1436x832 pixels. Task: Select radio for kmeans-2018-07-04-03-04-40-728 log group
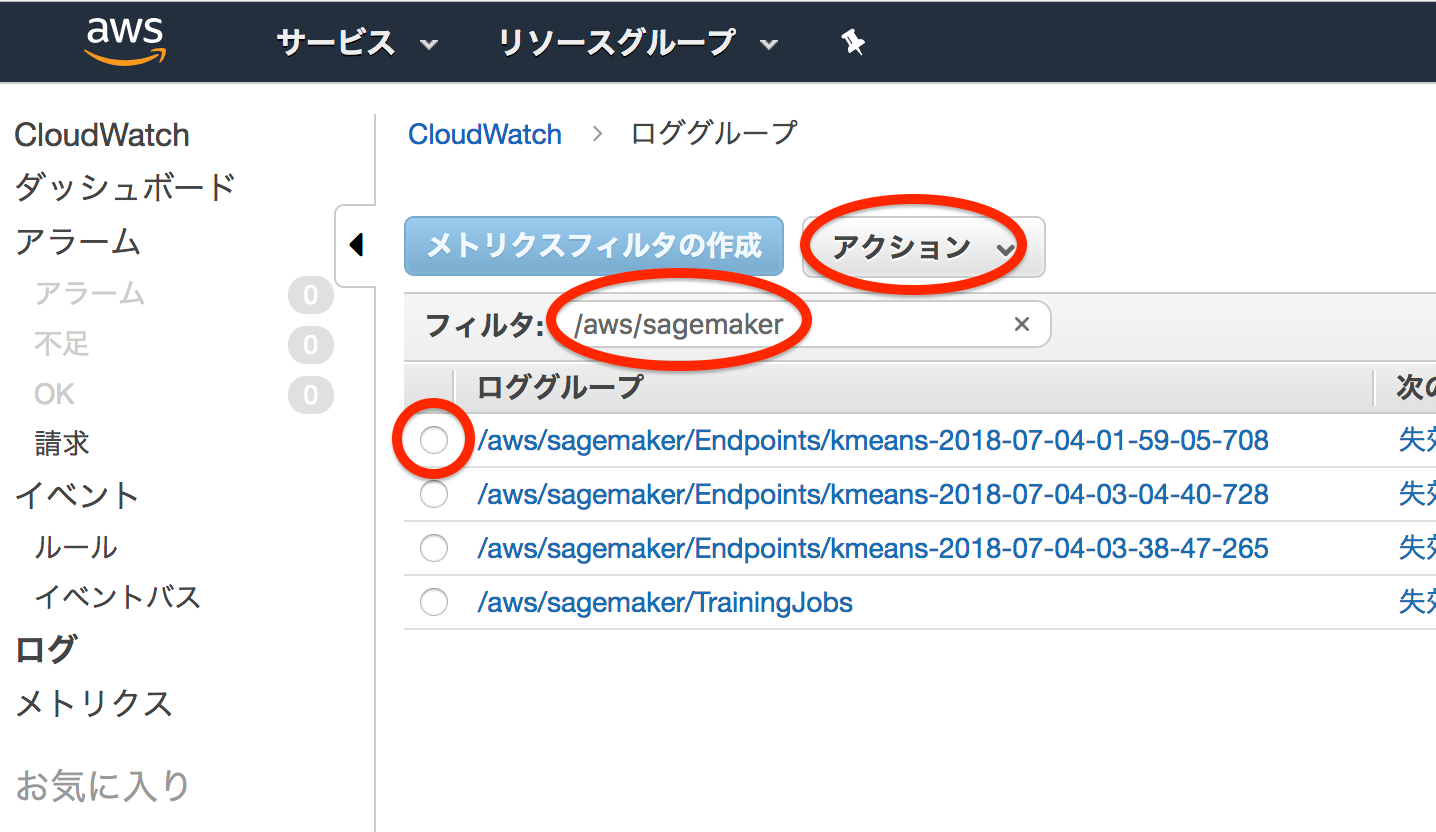[434, 494]
